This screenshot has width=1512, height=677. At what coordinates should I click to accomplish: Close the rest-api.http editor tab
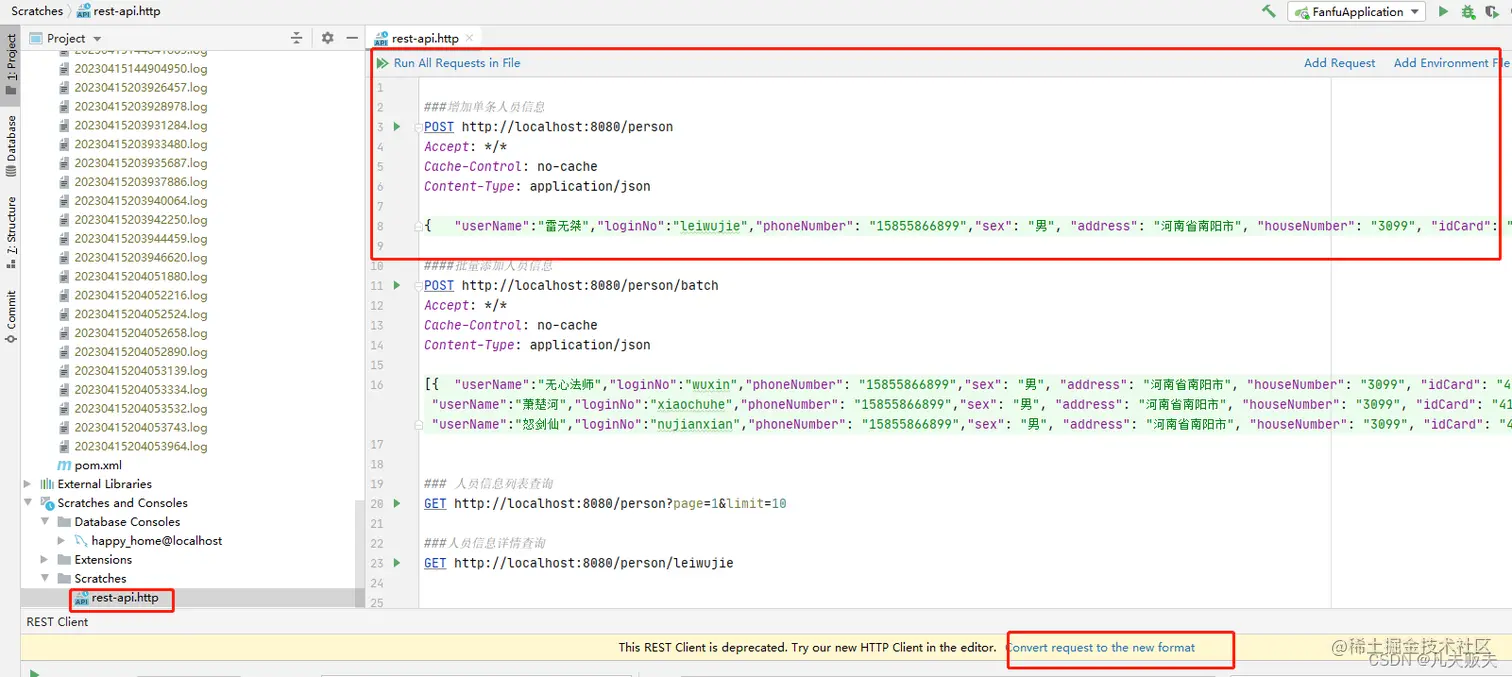click(x=471, y=38)
